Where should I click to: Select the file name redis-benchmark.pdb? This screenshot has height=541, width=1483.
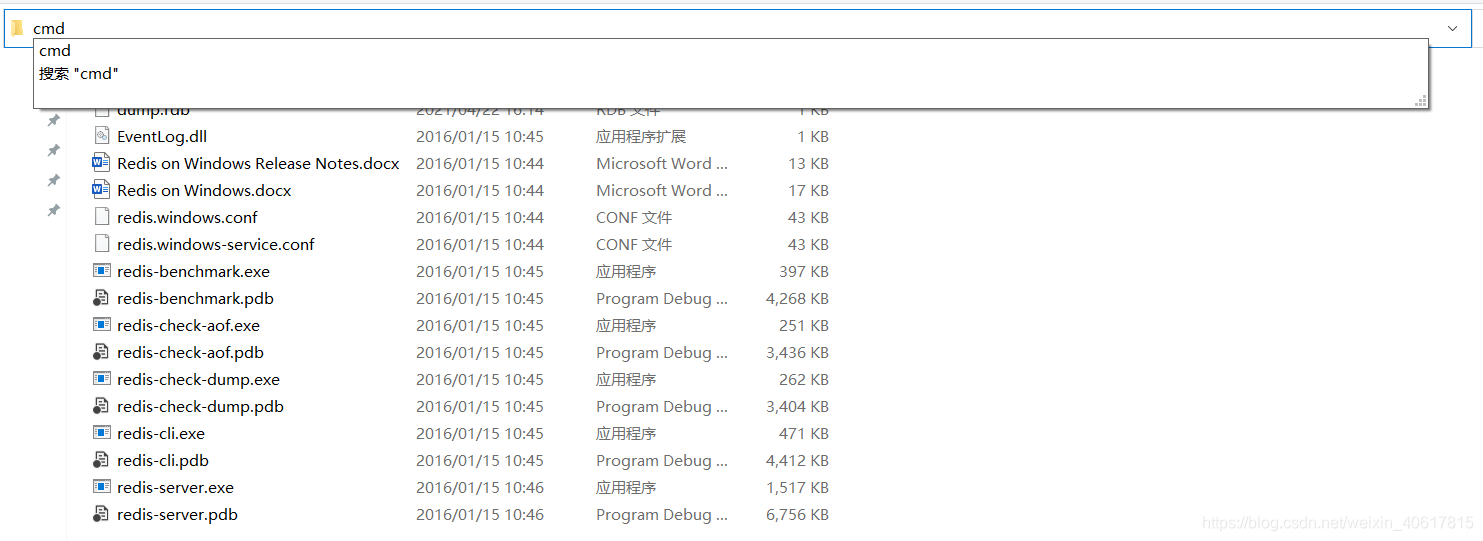pos(195,298)
